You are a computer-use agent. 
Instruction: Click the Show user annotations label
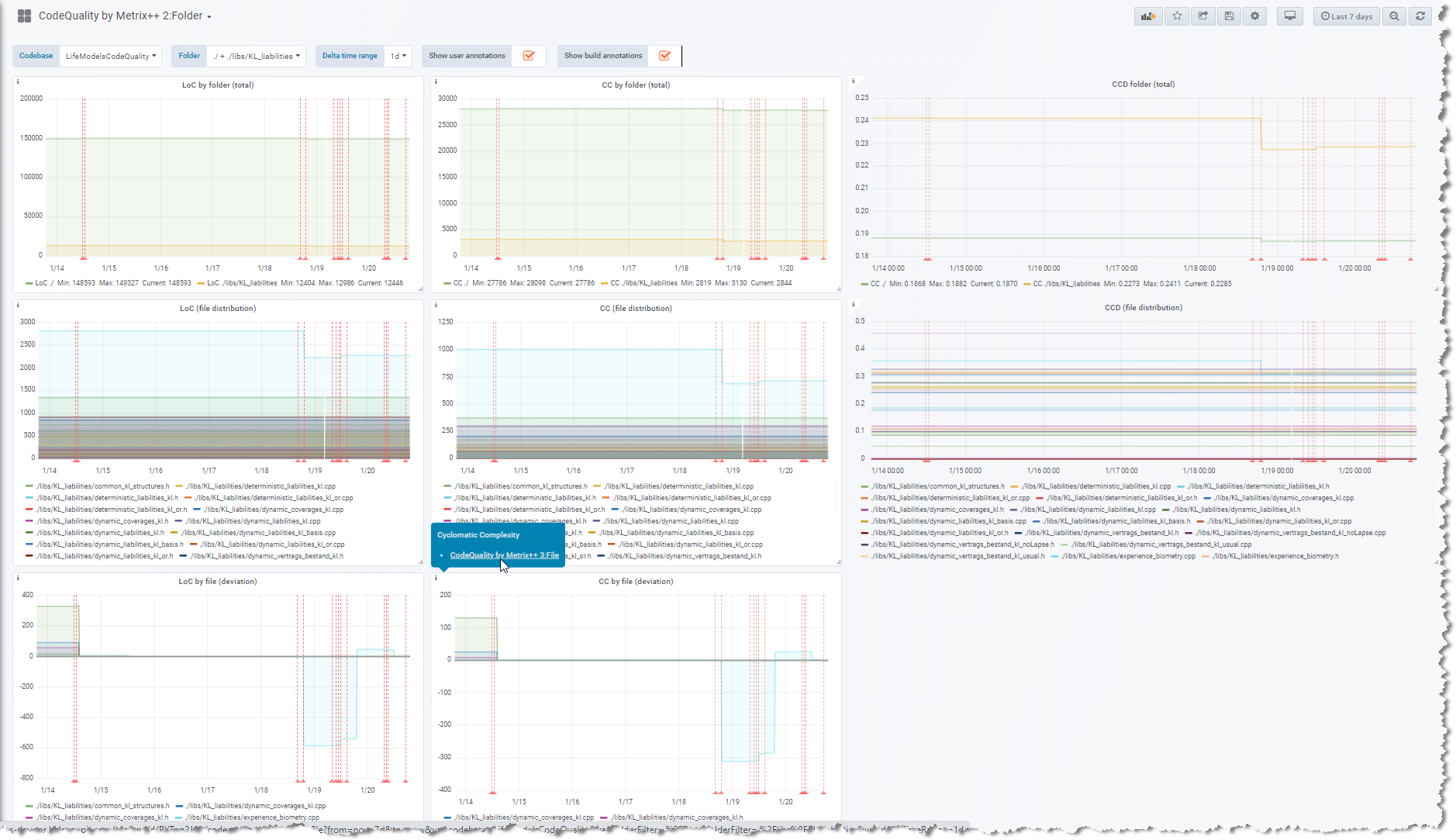tap(467, 56)
